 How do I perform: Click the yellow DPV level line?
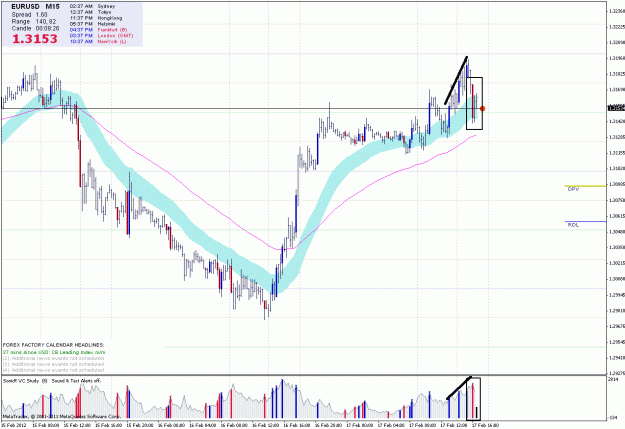[585, 186]
